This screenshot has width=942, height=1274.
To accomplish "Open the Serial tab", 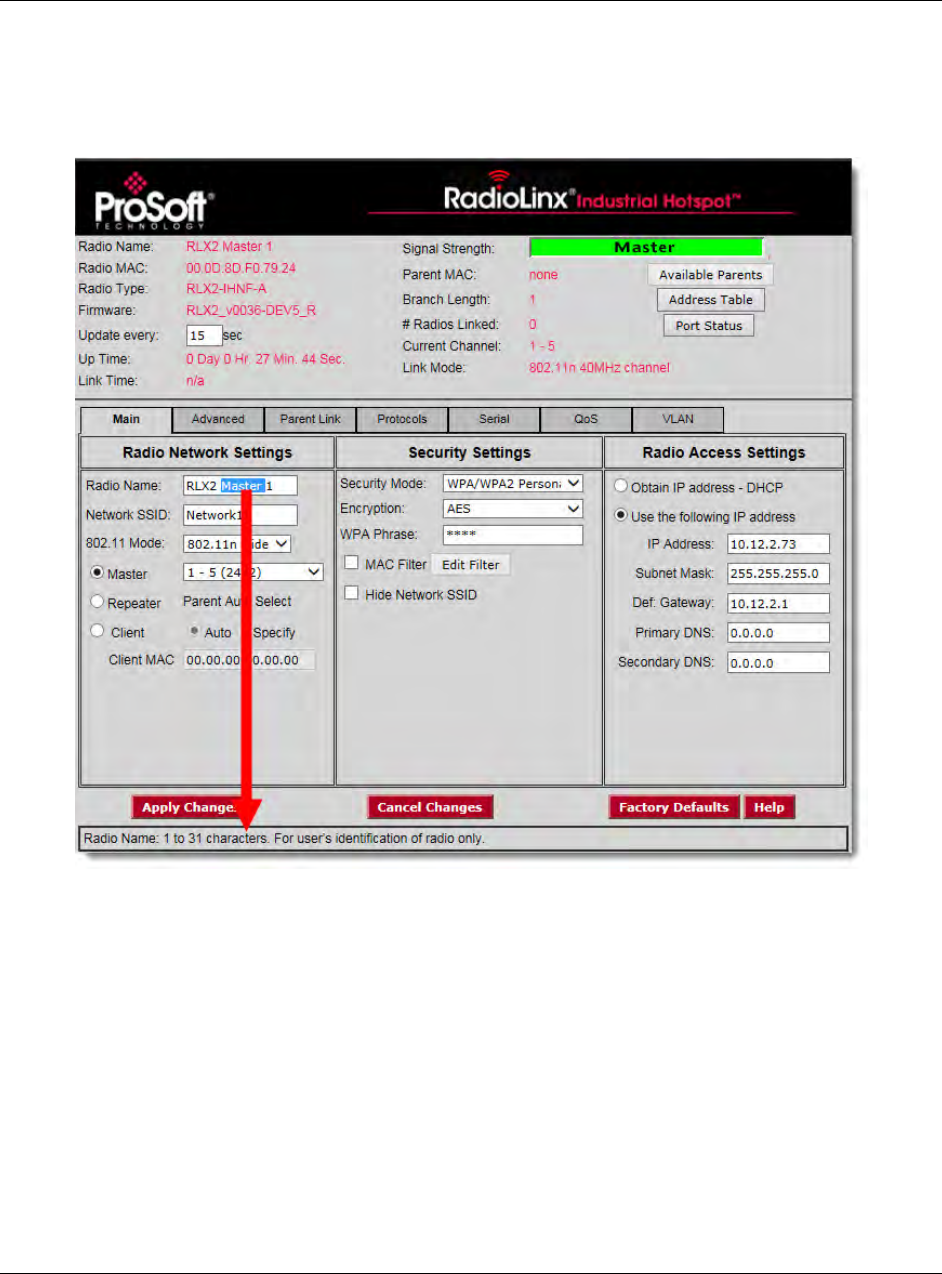I will [x=494, y=420].
